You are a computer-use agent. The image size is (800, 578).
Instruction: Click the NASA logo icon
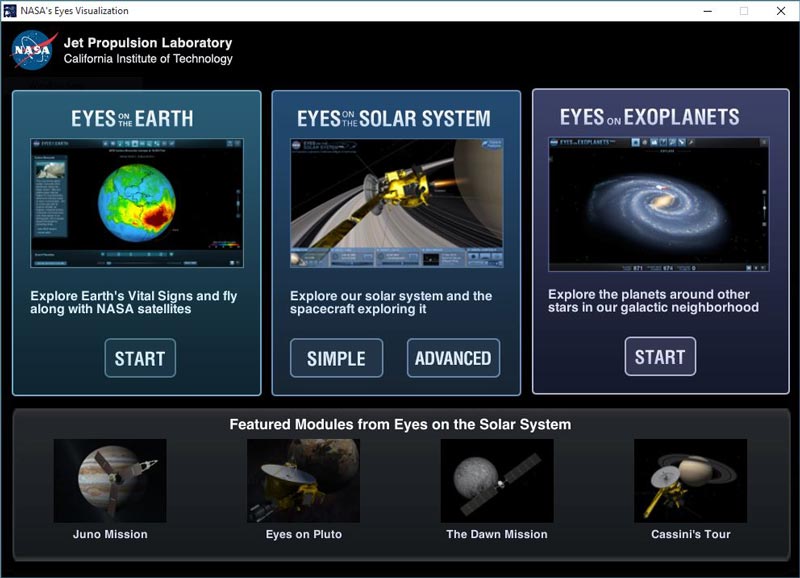click(35, 51)
